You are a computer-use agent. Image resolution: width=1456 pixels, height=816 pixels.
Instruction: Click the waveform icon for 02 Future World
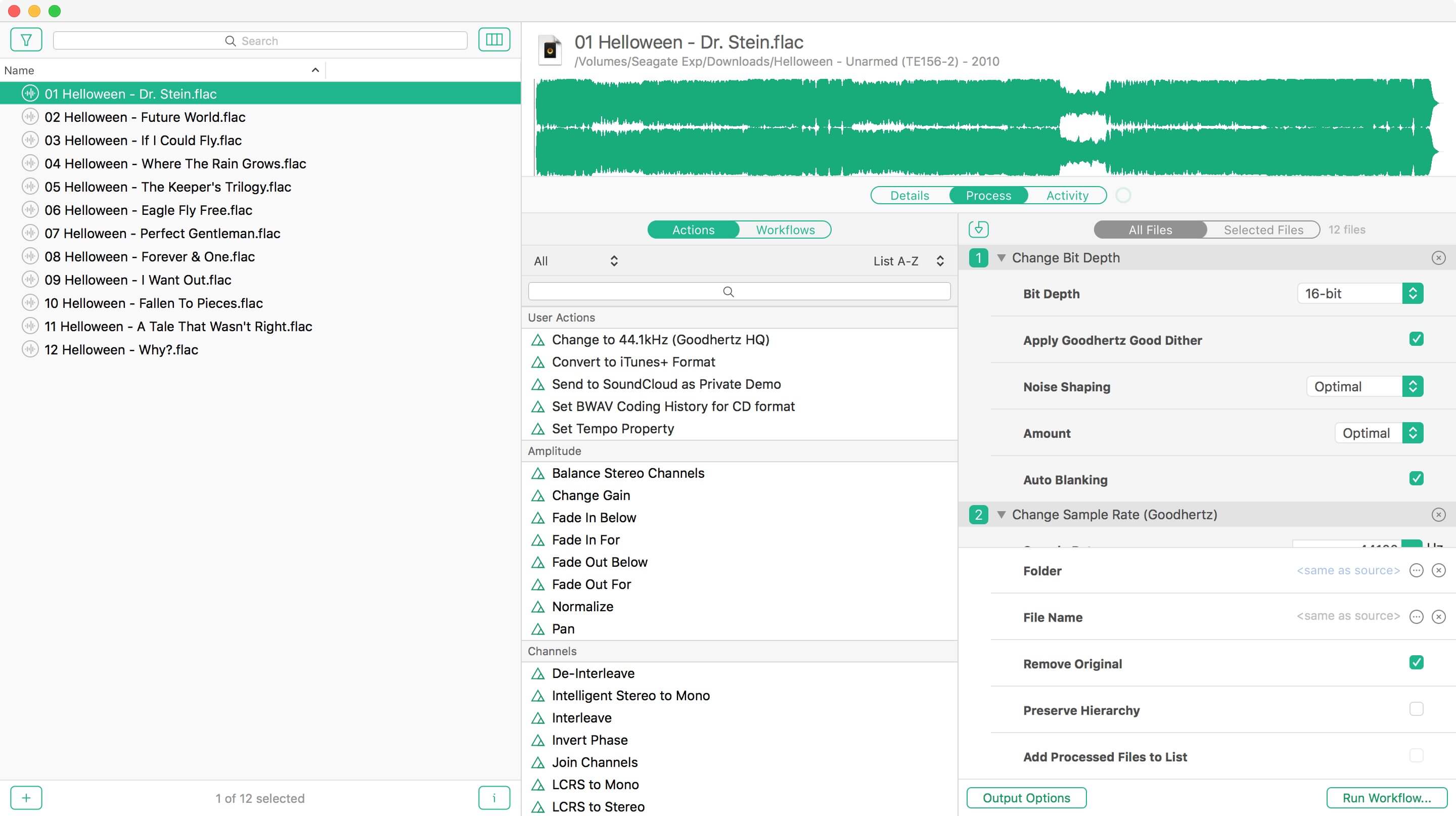coord(30,117)
